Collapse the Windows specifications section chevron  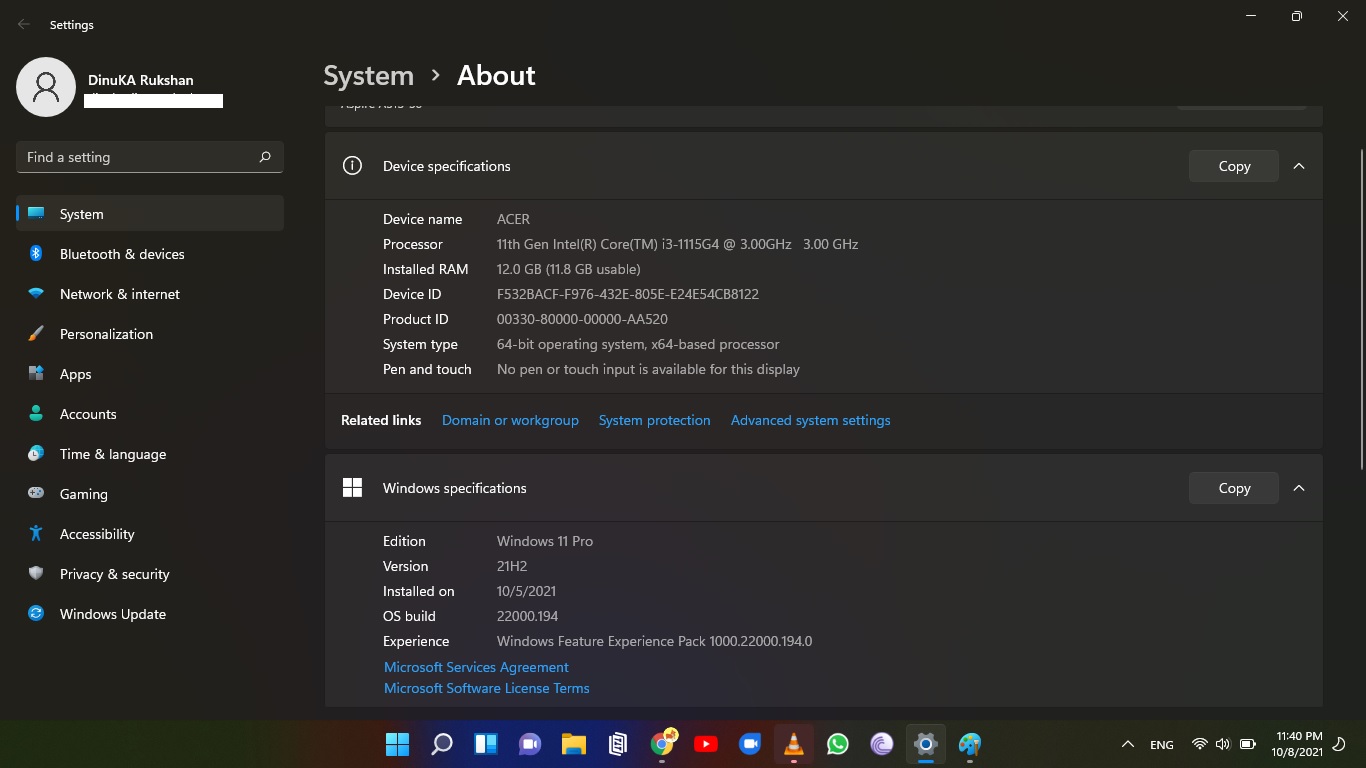(1299, 488)
